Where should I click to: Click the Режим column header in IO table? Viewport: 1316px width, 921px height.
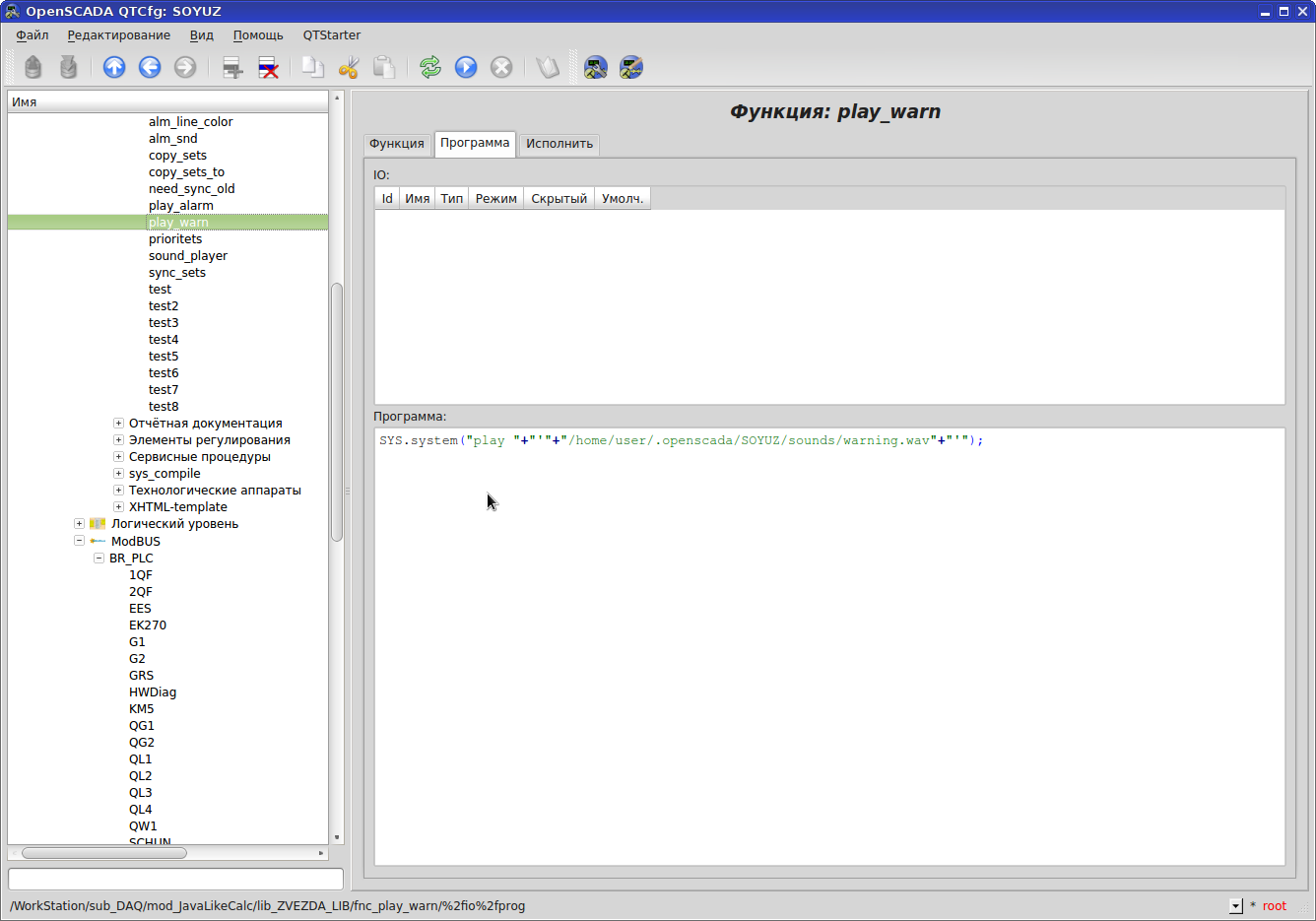(x=495, y=199)
